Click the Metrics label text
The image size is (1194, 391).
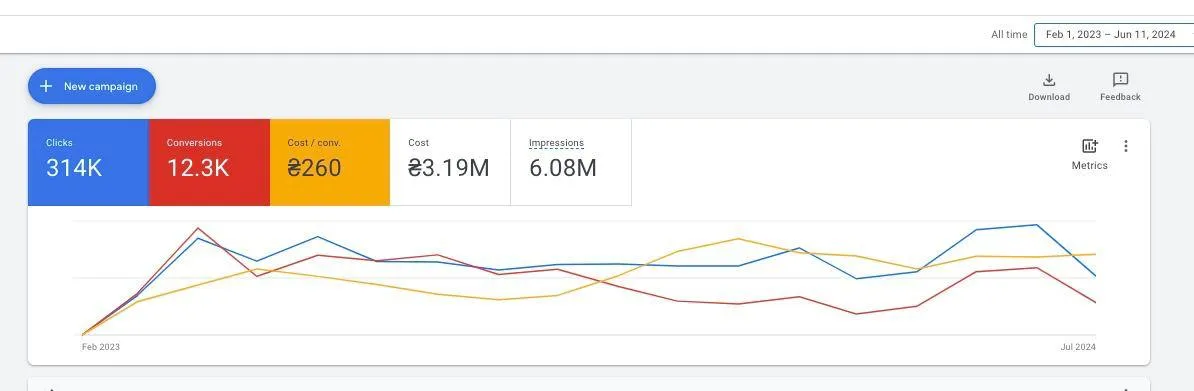click(1090, 165)
